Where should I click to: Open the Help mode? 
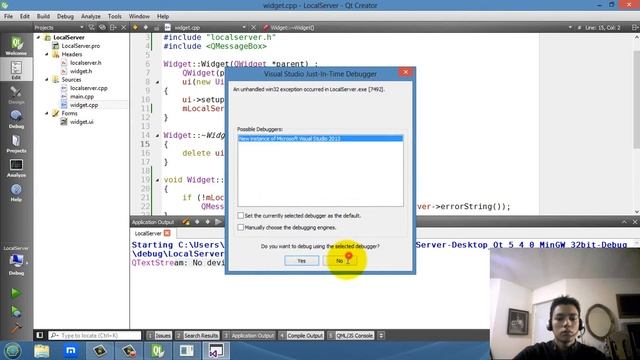coord(16,193)
